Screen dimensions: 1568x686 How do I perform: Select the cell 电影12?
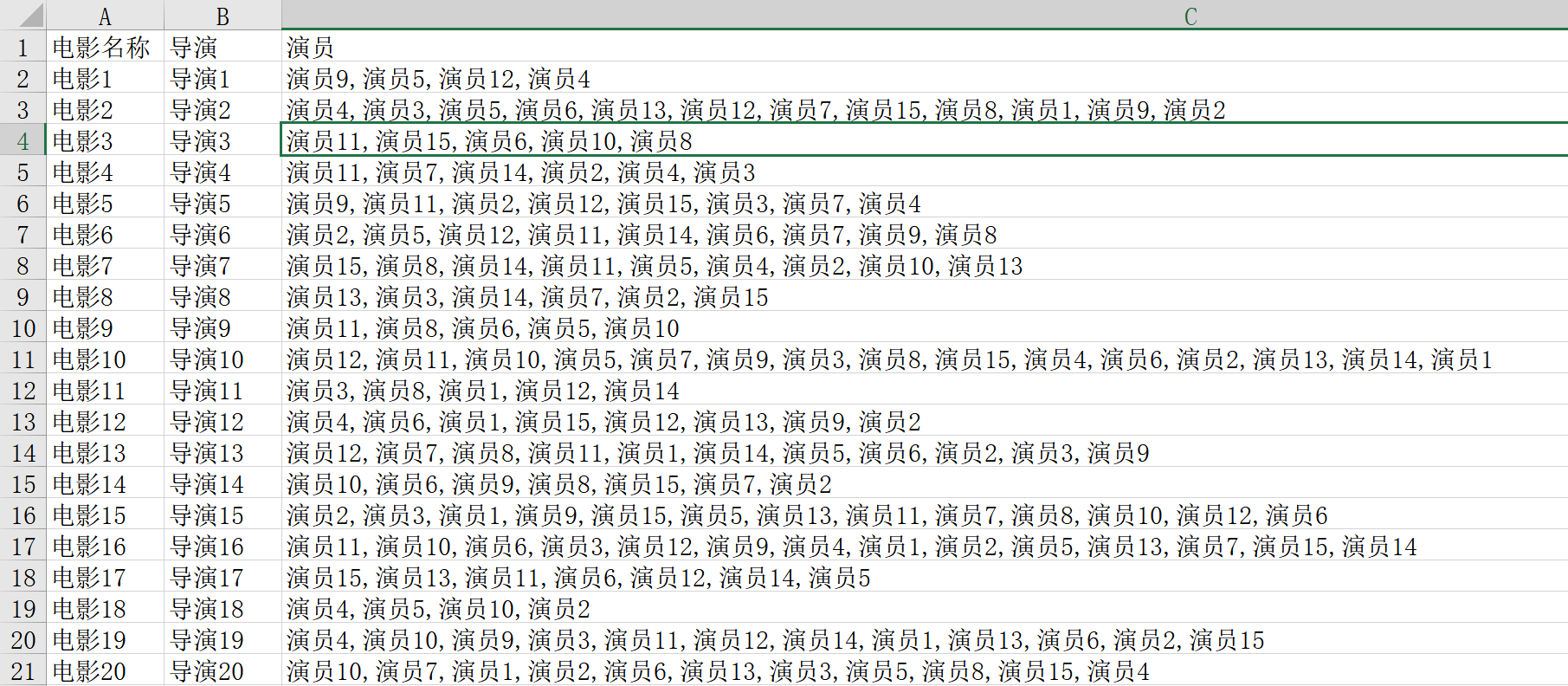(105, 421)
